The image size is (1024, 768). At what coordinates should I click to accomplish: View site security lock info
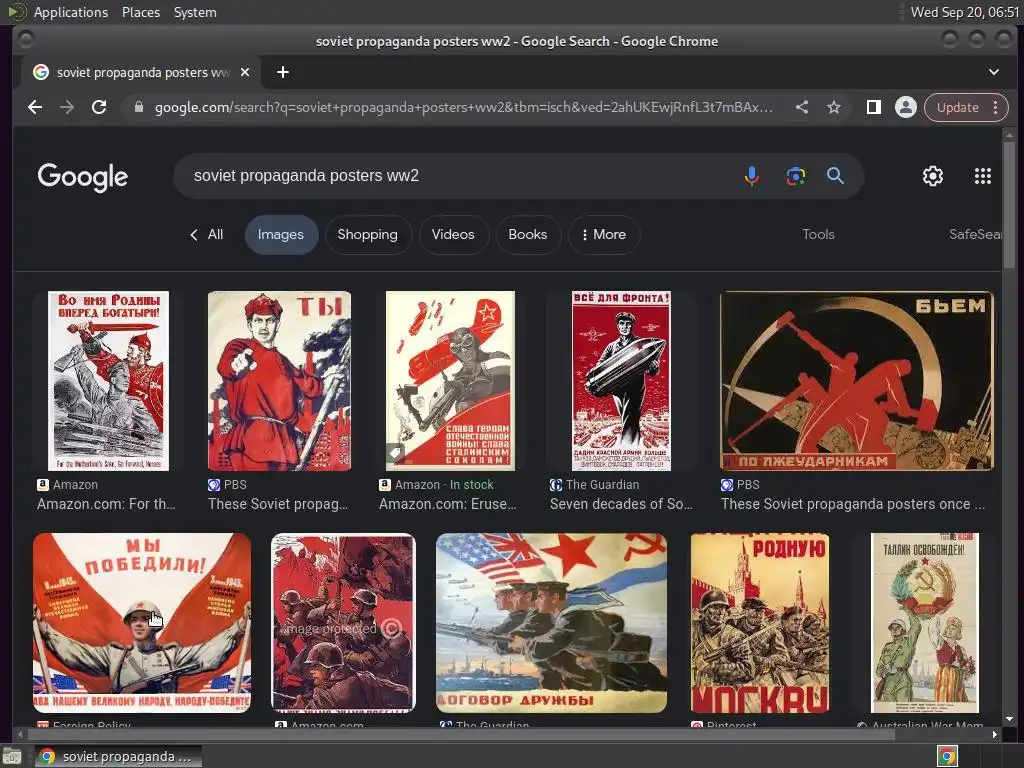tap(138, 107)
